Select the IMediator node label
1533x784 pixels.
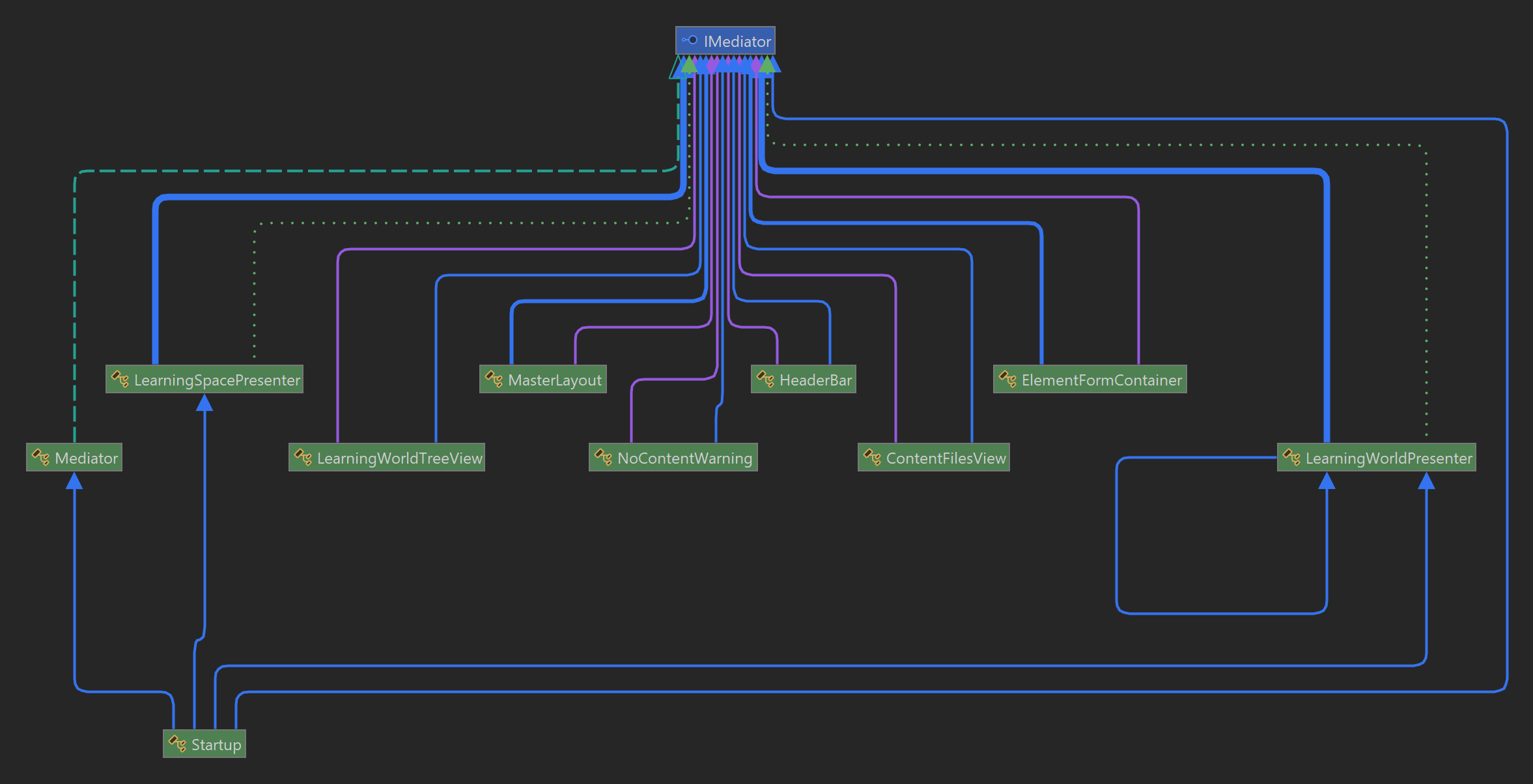(737, 41)
